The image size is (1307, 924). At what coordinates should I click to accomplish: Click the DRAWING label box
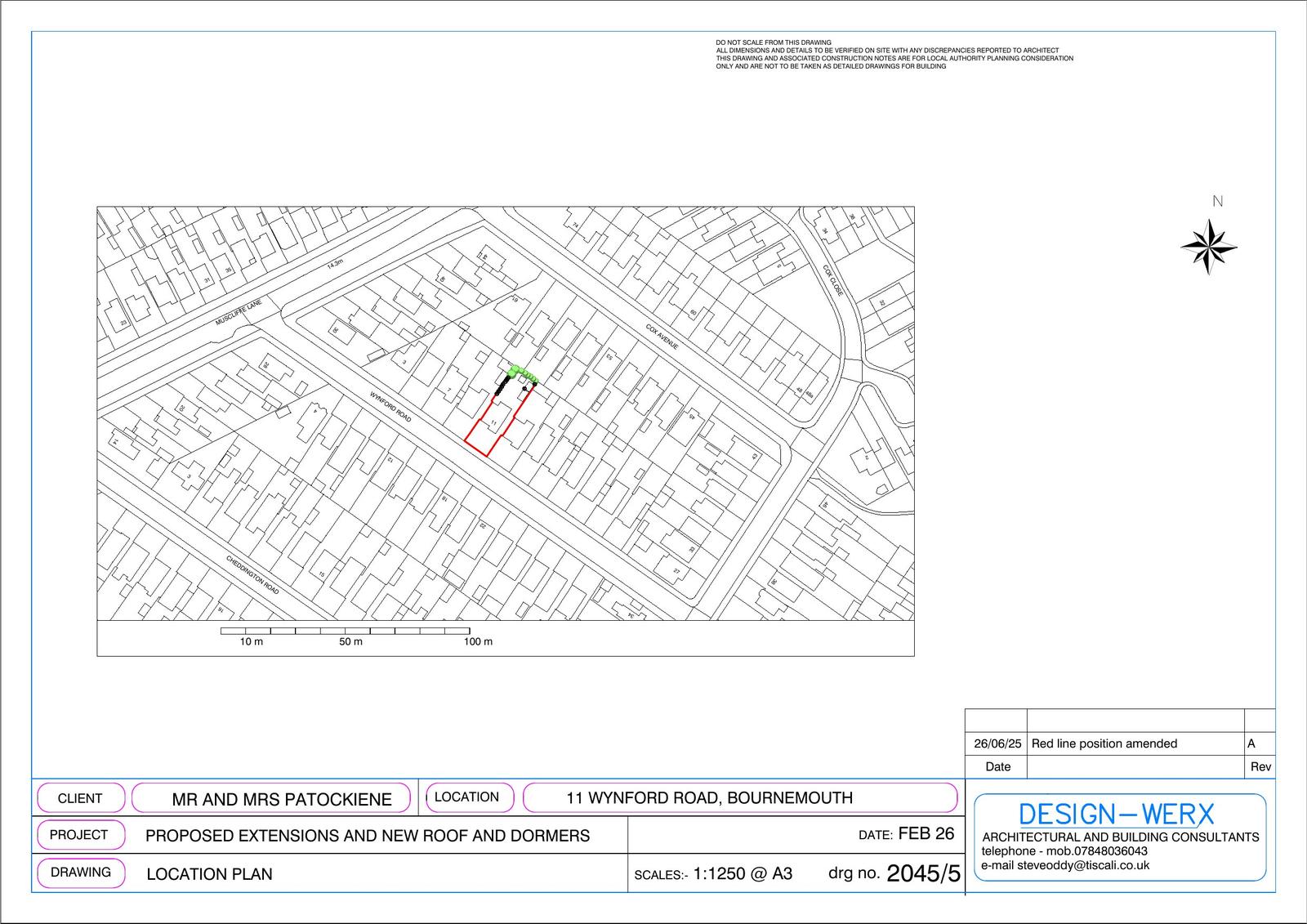81,872
